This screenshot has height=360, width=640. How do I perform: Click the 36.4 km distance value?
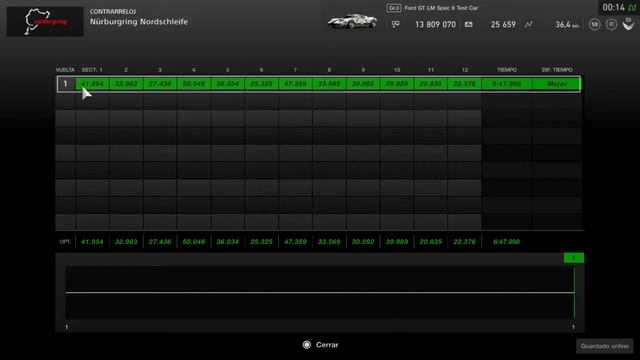[x=567, y=24]
